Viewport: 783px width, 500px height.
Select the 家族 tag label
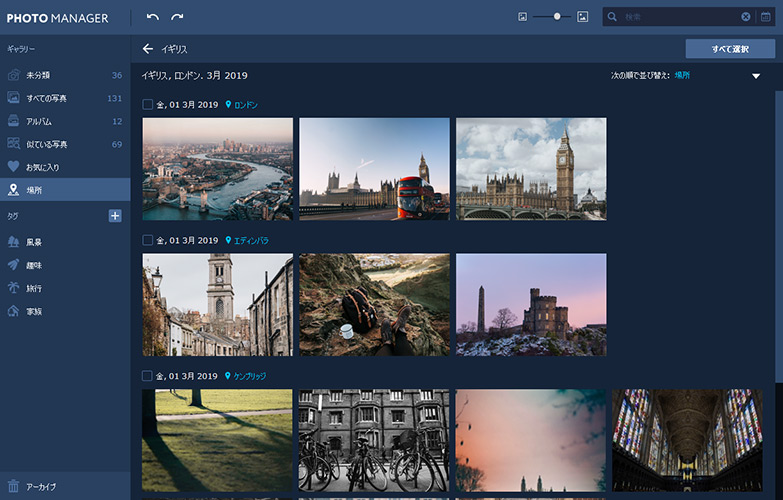(34, 311)
